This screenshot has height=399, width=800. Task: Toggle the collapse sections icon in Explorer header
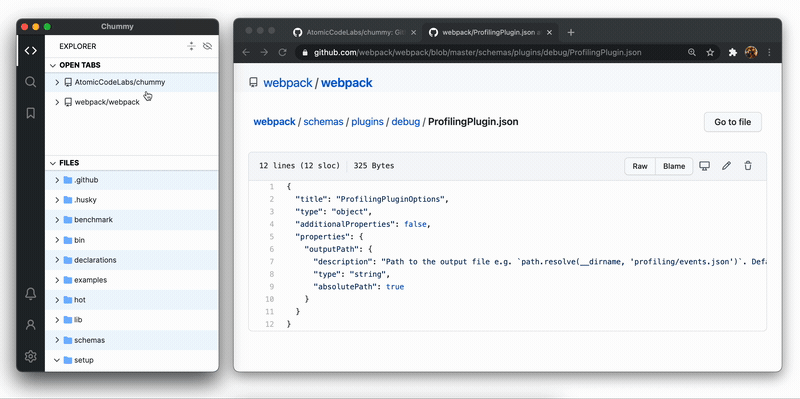191,46
